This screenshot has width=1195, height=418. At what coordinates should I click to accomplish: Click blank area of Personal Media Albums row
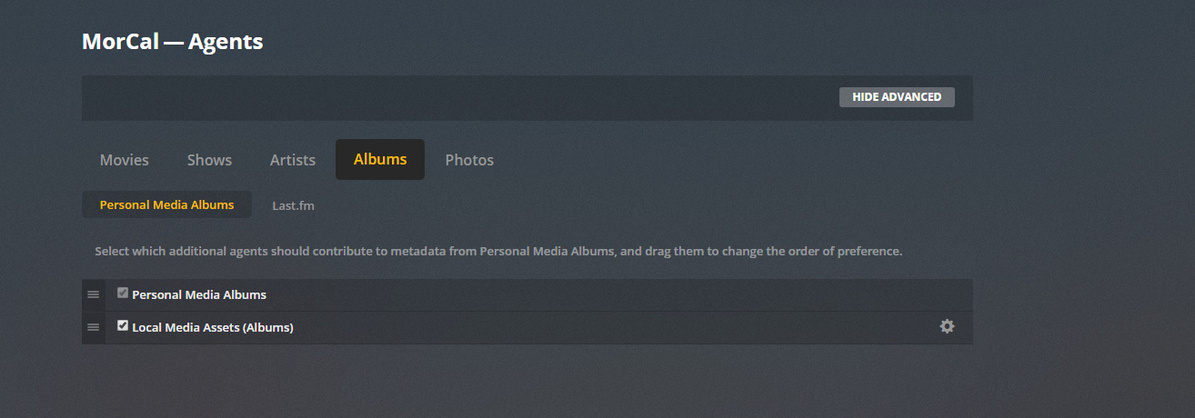click(600, 295)
